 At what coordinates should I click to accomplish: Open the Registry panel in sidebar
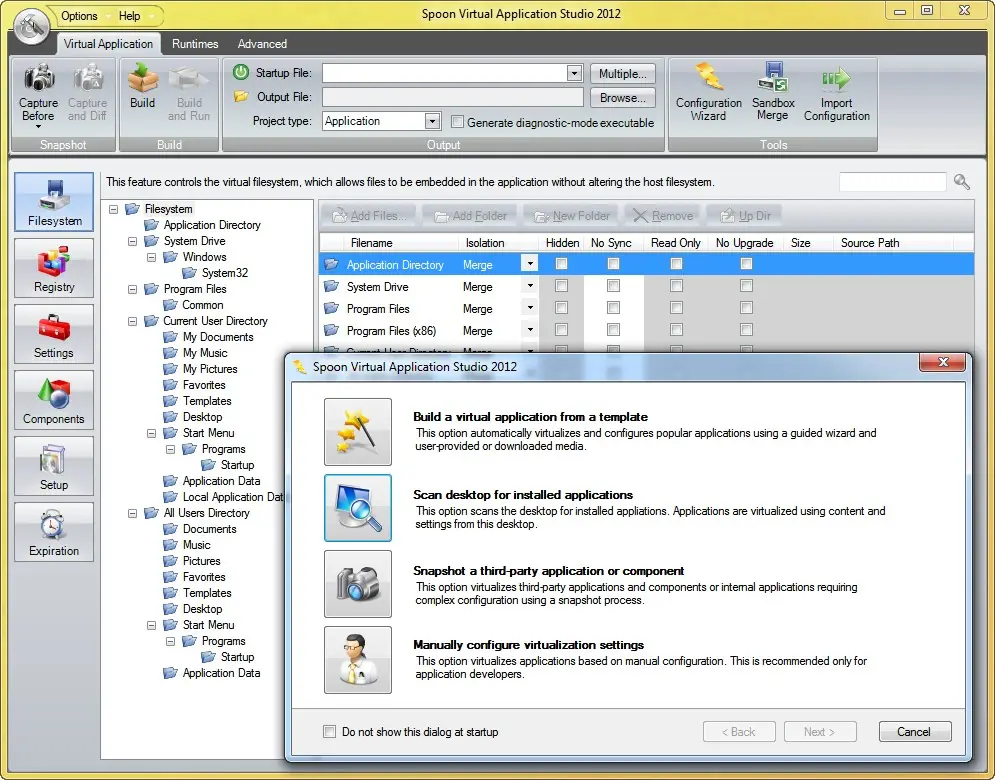coord(54,268)
